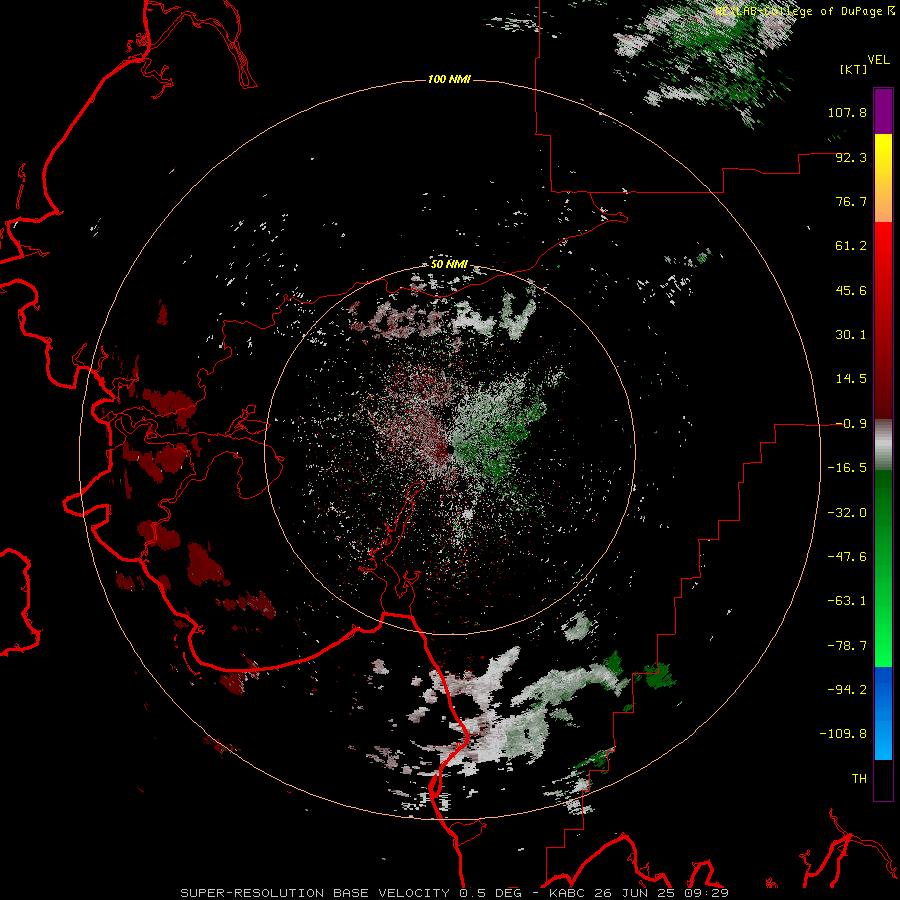Click the -47.6 velocity scale value
Screen dimensions: 900x900
point(847,557)
